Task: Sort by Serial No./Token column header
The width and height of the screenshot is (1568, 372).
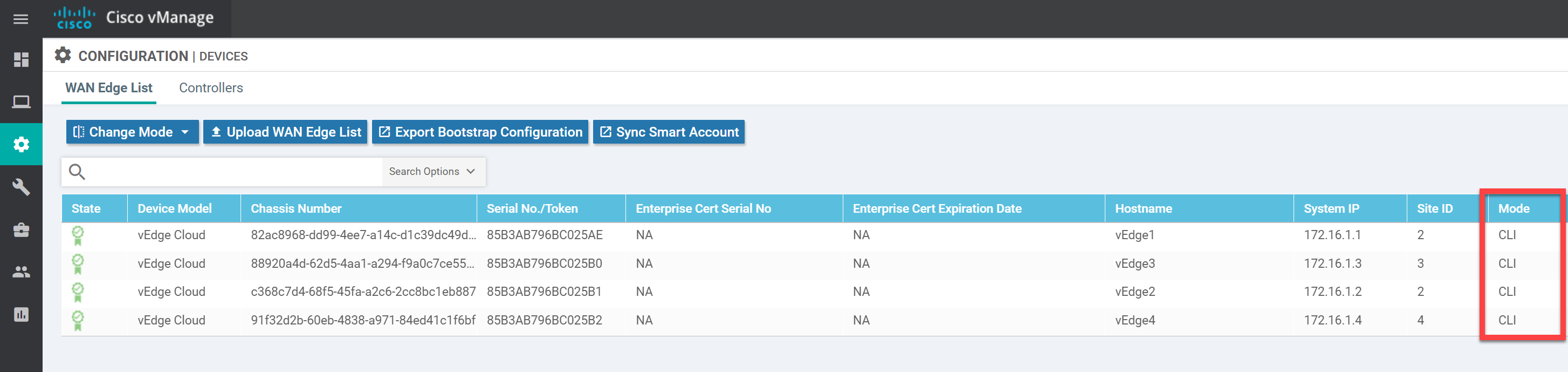Action: 551,208
